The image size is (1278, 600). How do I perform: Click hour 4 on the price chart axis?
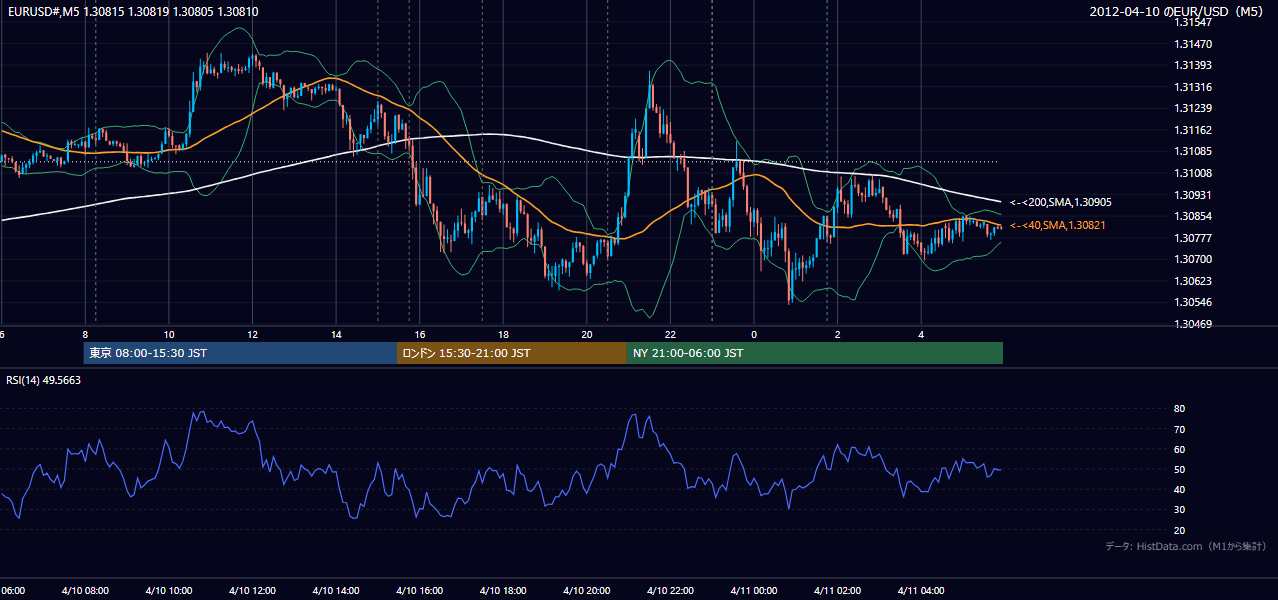pos(921,335)
